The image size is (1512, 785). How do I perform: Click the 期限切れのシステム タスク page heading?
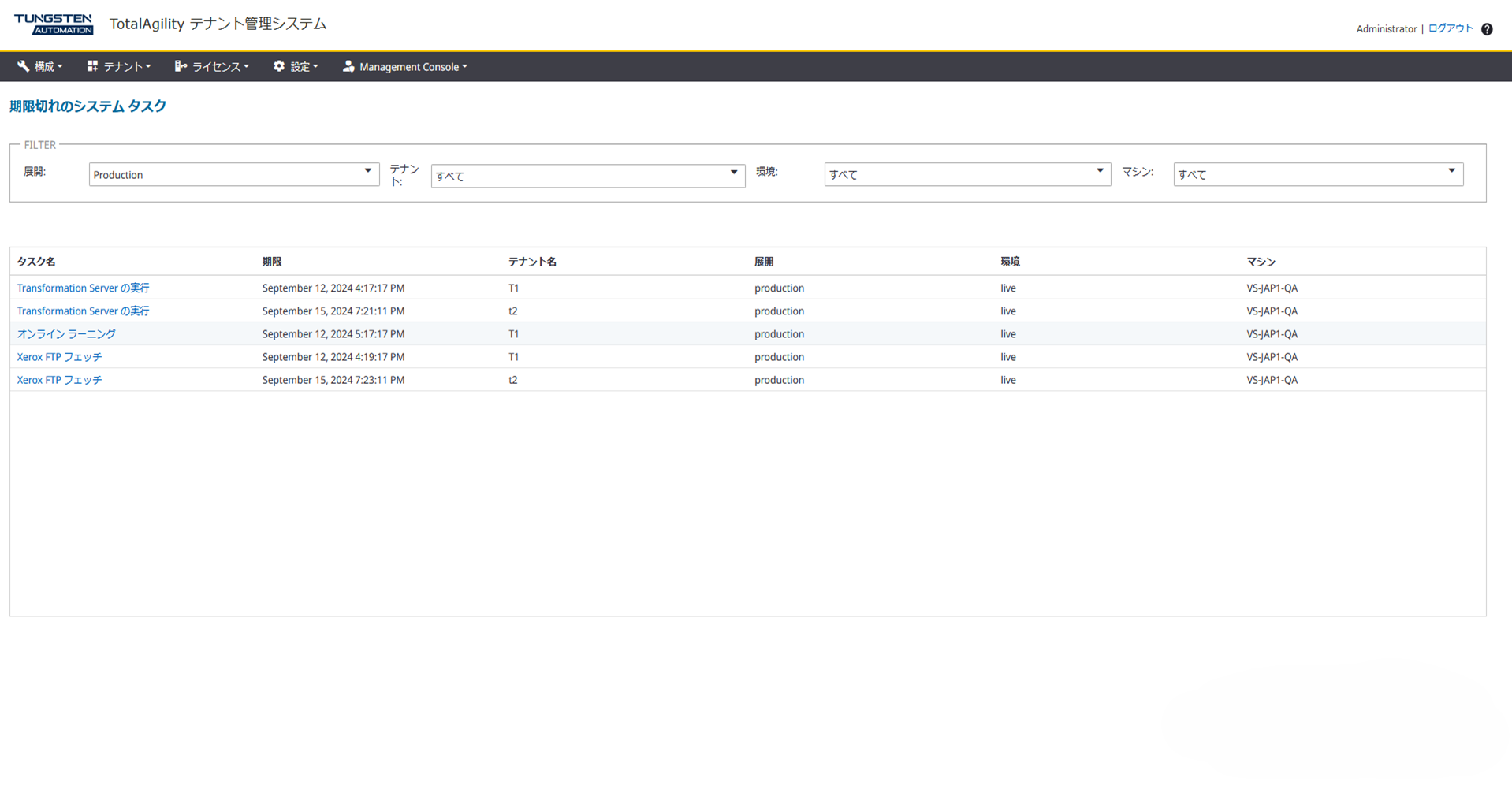88,106
